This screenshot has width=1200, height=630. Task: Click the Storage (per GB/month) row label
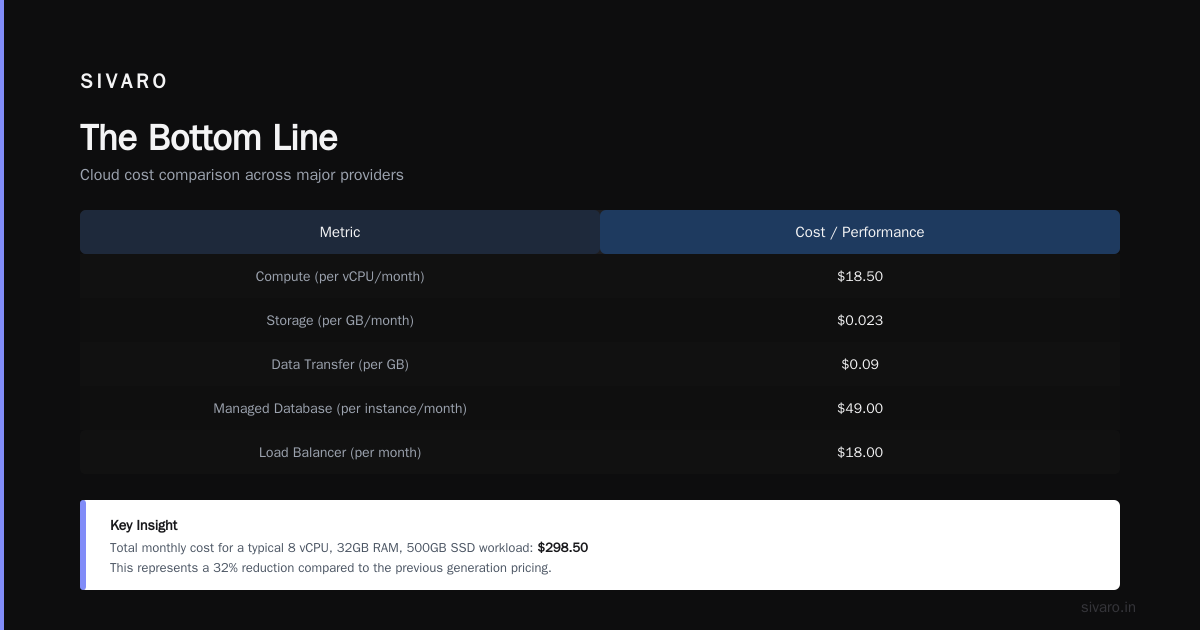point(340,320)
